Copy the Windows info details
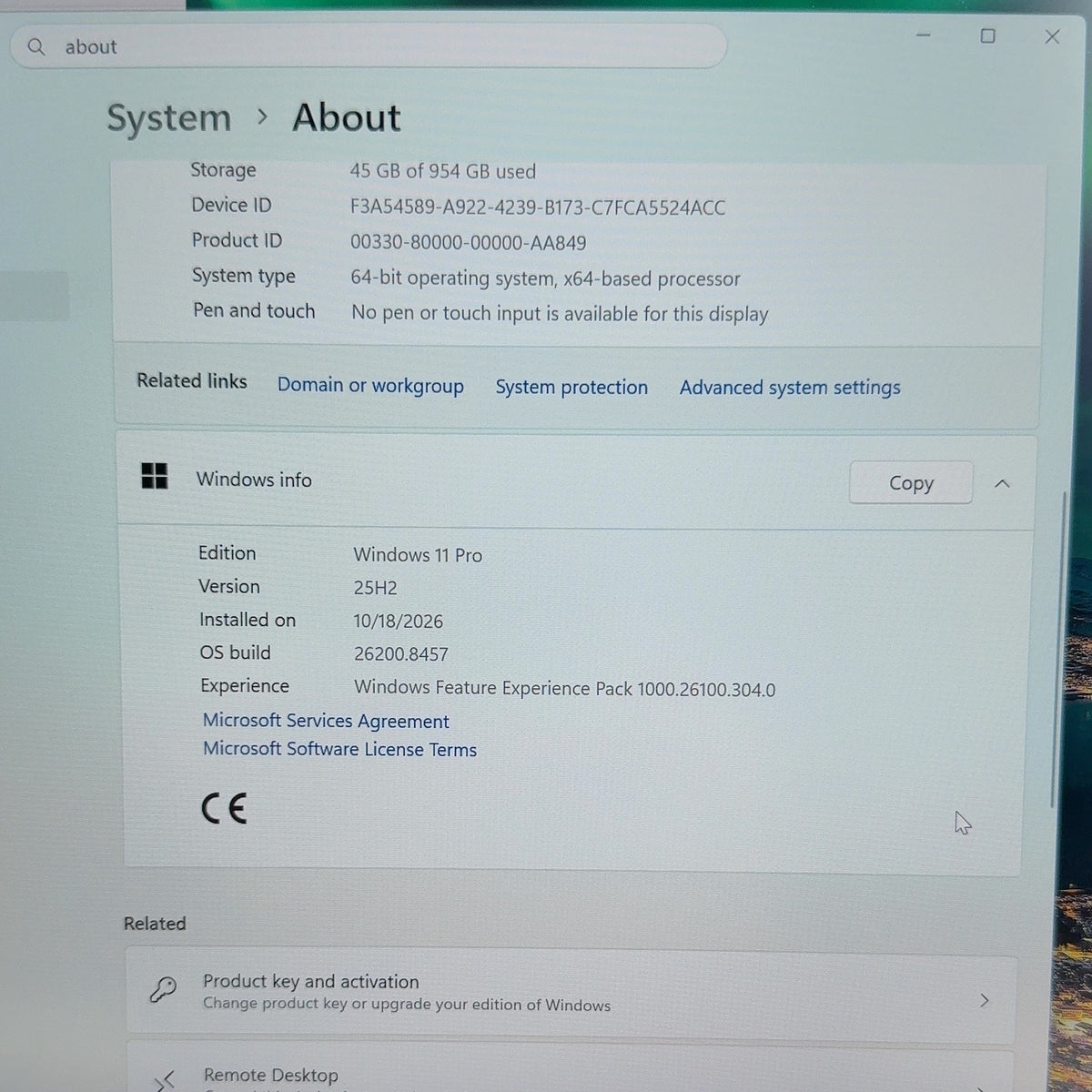The image size is (1092, 1092). coord(911,482)
